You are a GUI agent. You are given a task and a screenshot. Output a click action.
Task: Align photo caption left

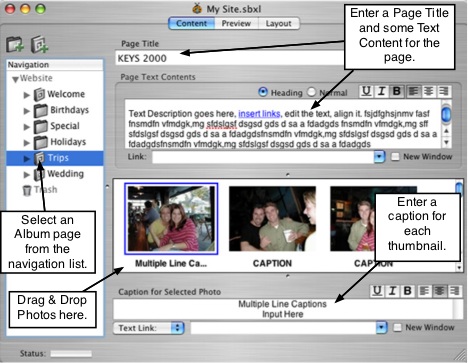(424, 291)
